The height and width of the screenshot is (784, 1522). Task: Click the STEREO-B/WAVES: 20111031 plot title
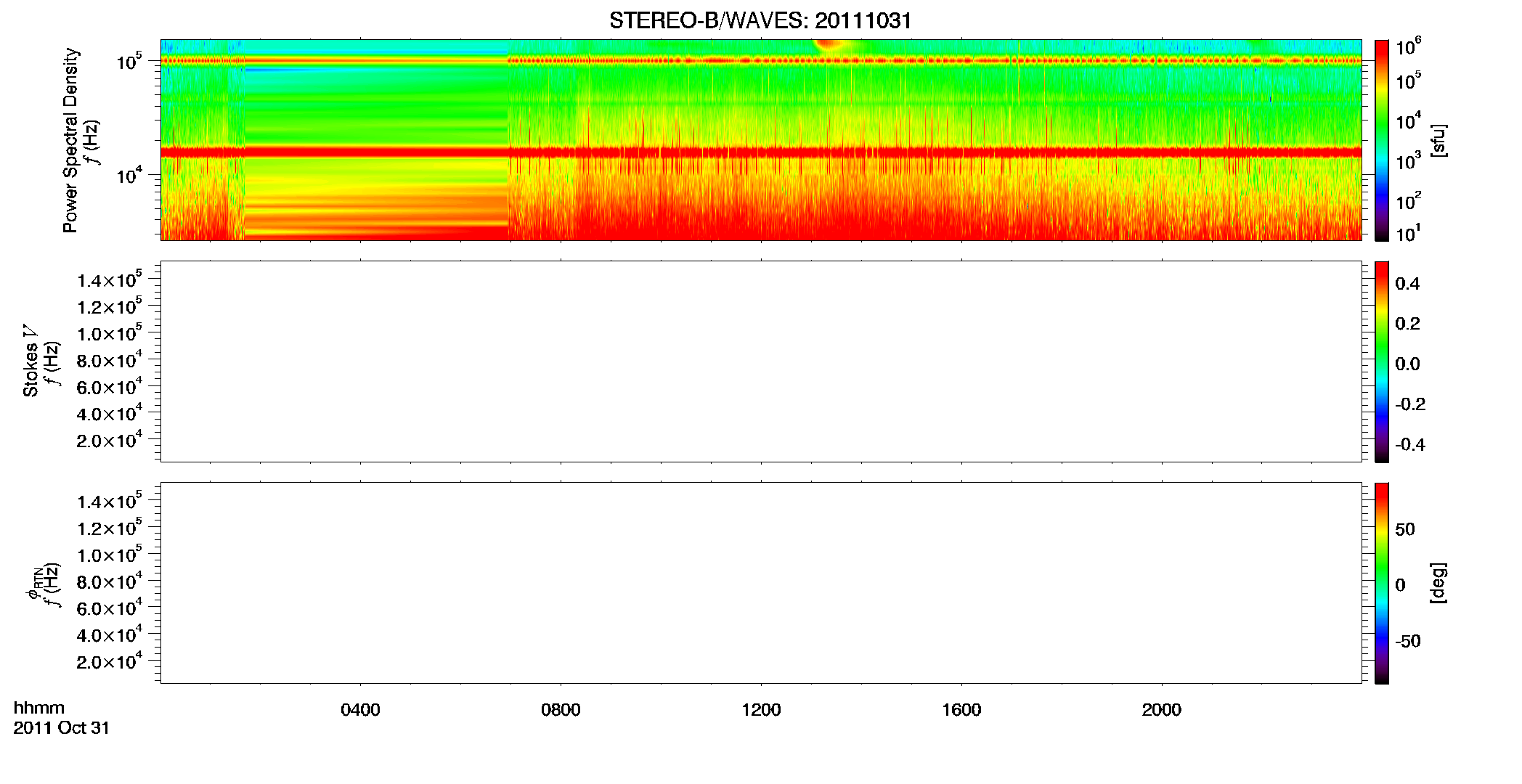point(760,20)
